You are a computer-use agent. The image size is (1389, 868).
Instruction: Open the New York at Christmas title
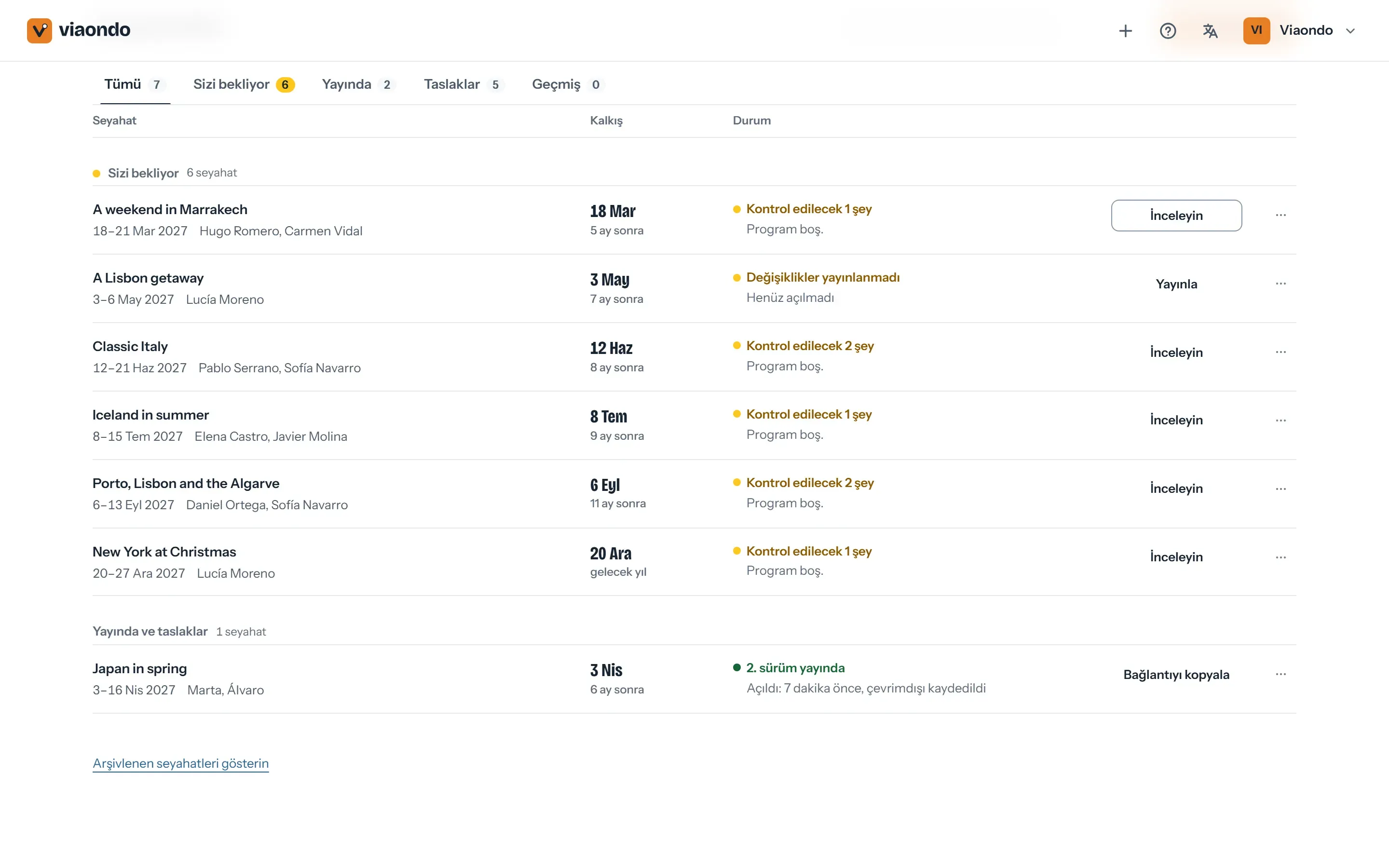pos(164,552)
